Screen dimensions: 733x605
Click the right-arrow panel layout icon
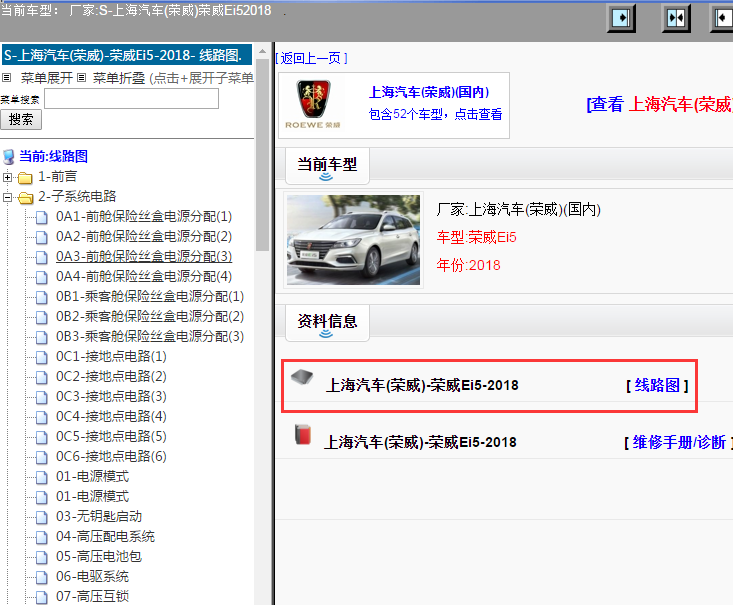click(621, 18)
